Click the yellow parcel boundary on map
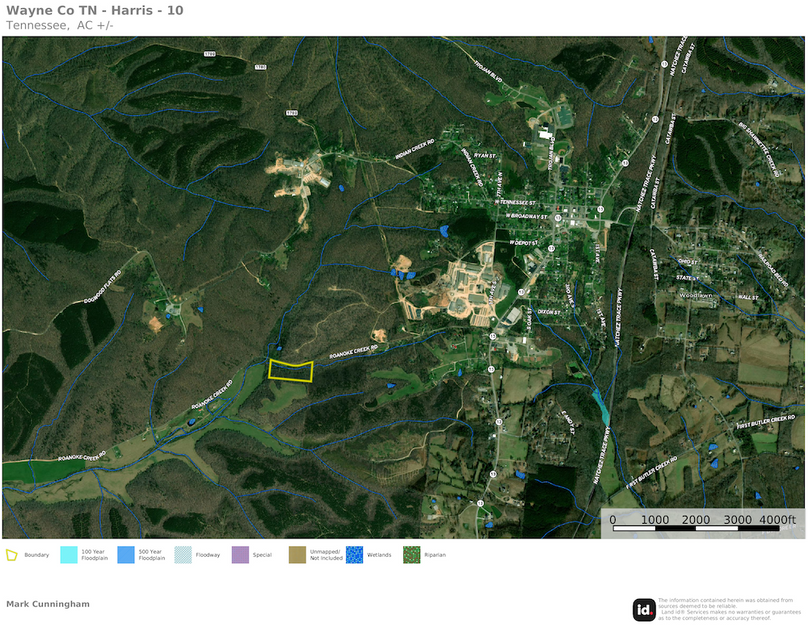The height and width of the screenshot is (625, 808). [x=291, y=370]
